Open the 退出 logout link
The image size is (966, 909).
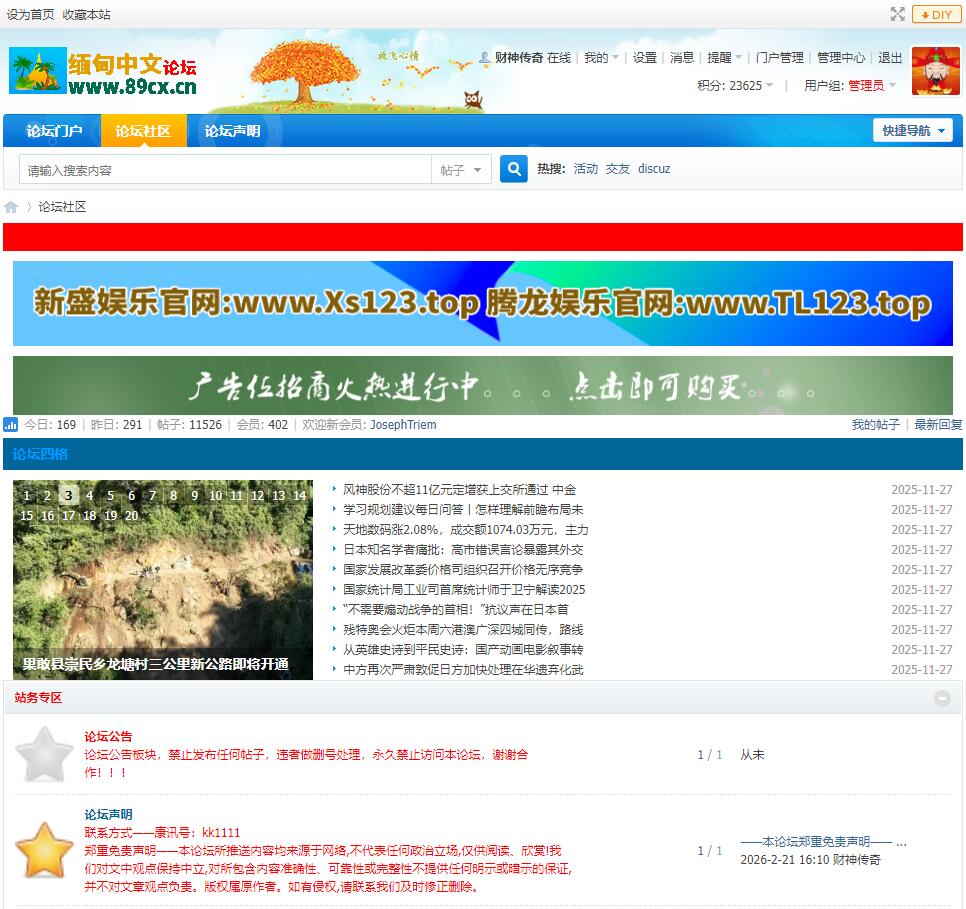890,58
